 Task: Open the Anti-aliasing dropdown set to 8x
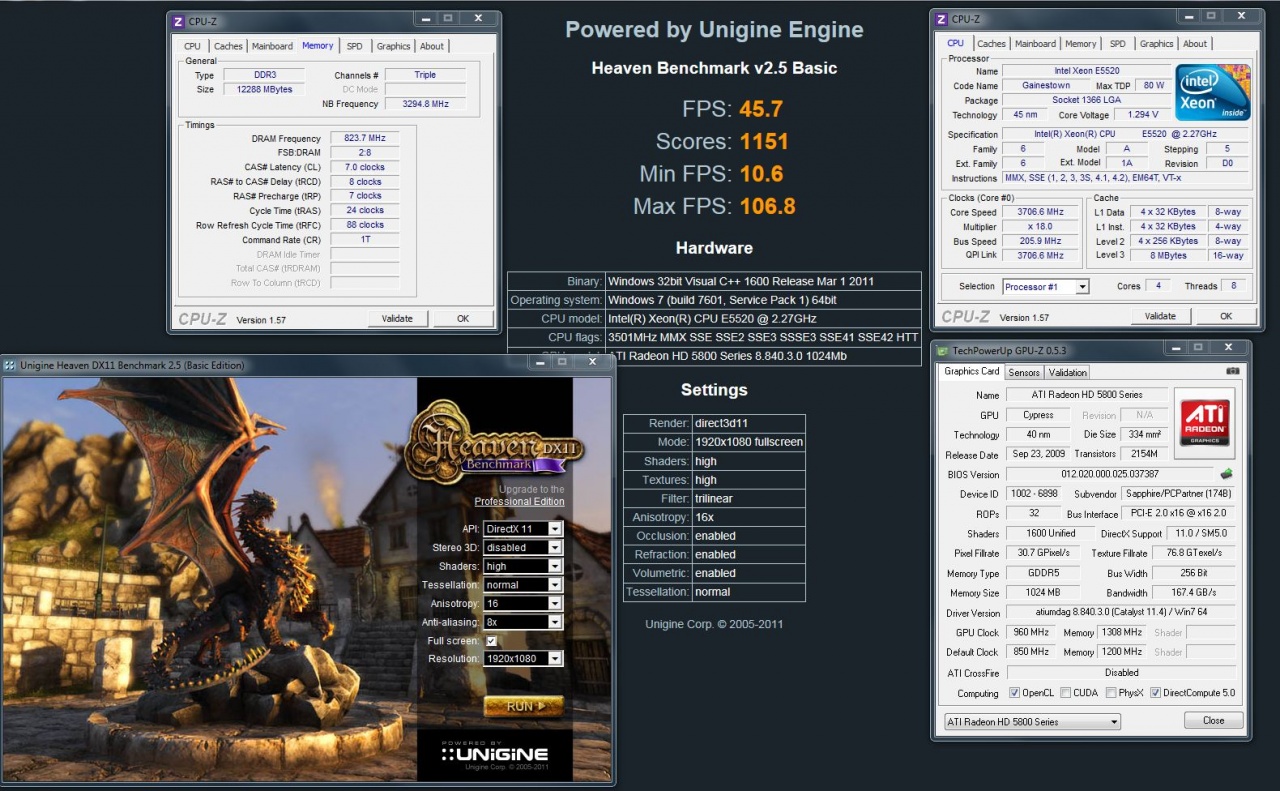522,622
